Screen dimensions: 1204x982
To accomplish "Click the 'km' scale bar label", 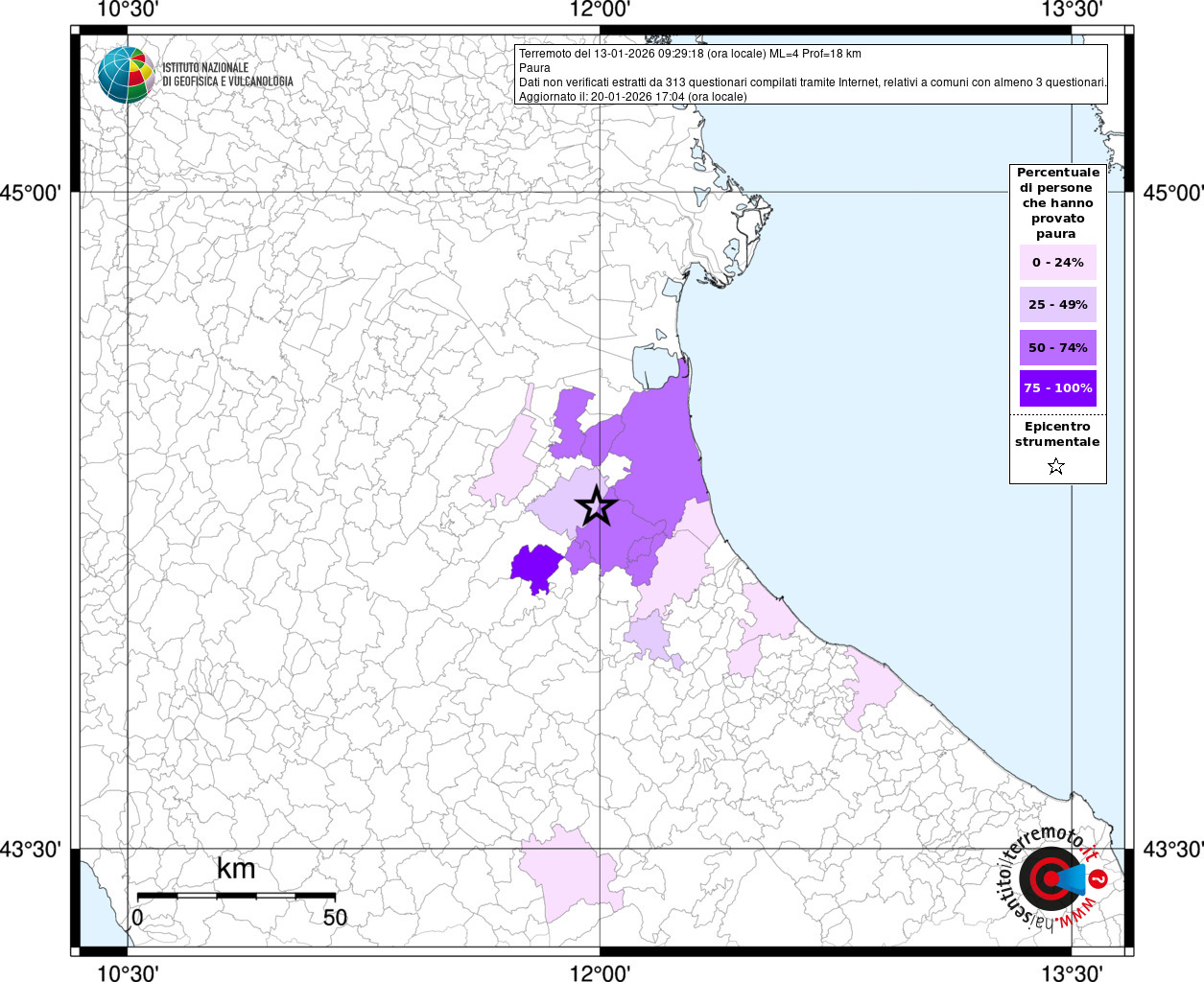I will pos(236,869).
